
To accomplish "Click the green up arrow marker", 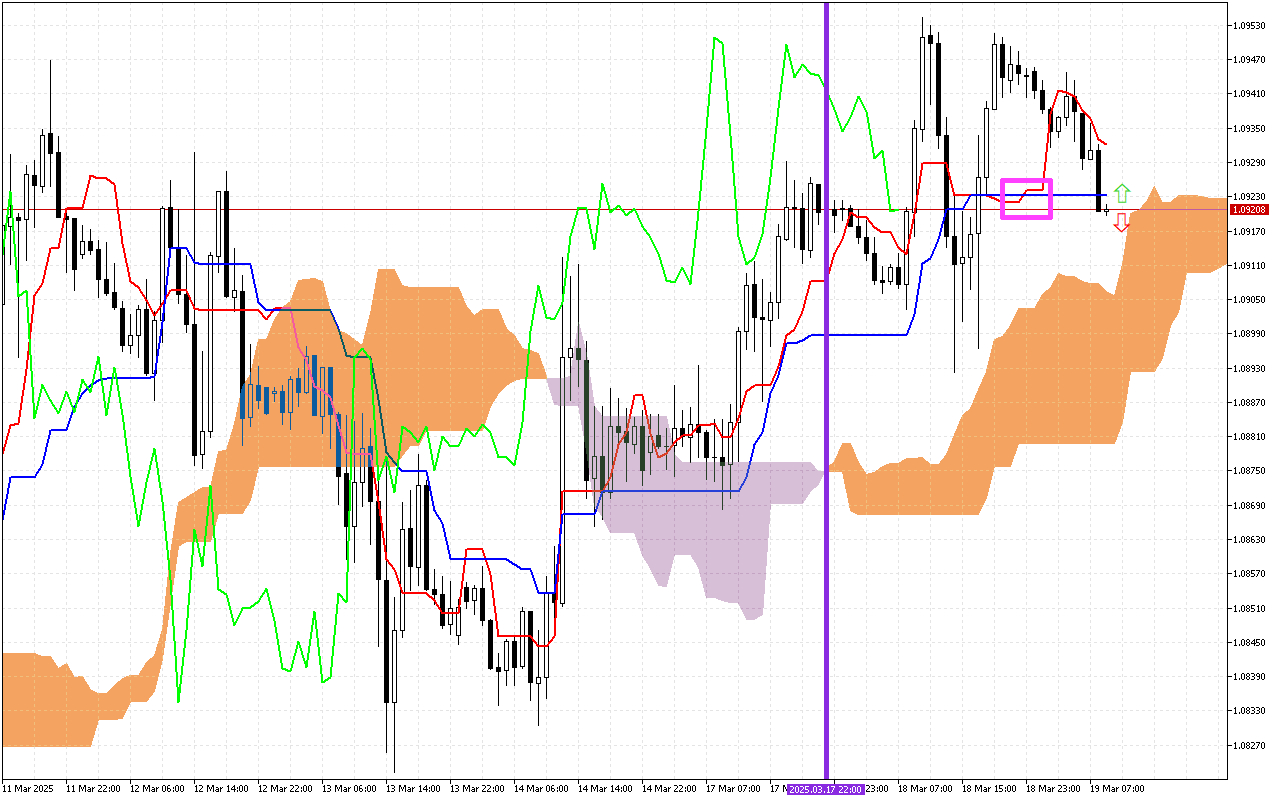I will (x=1122, y=192).
